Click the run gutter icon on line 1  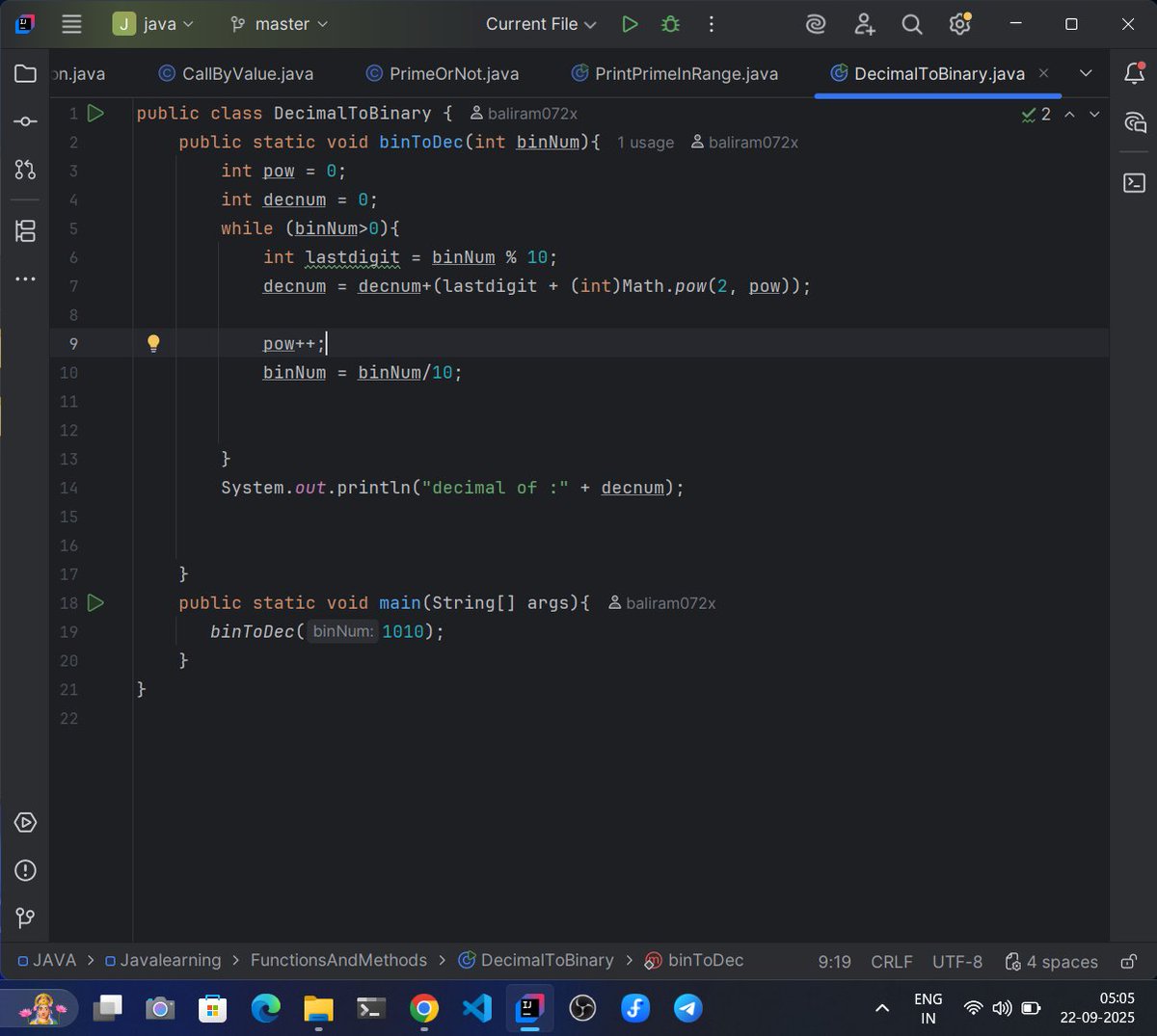point(95,113)
